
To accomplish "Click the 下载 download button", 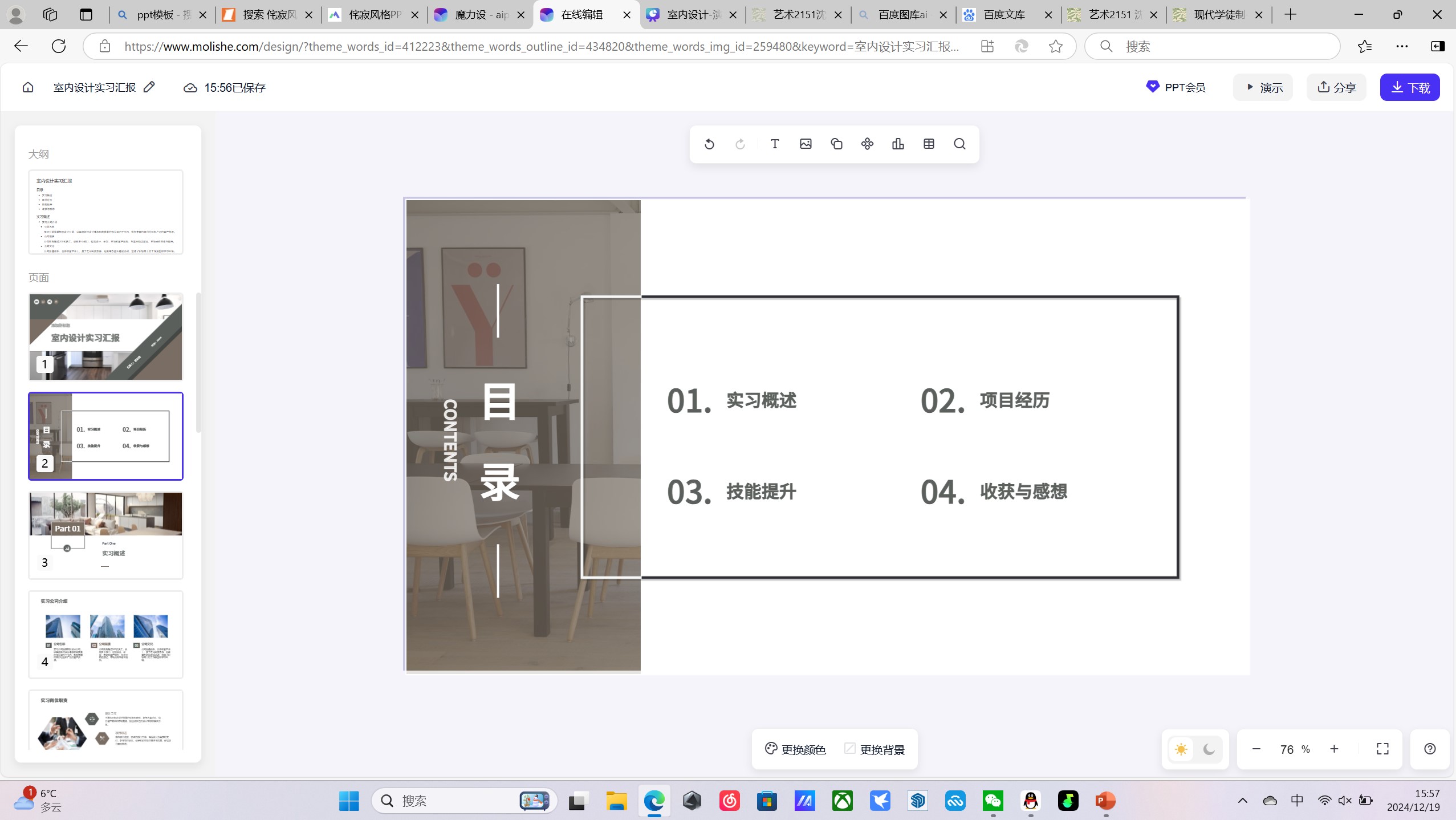I will click(x=1410, y=87).
